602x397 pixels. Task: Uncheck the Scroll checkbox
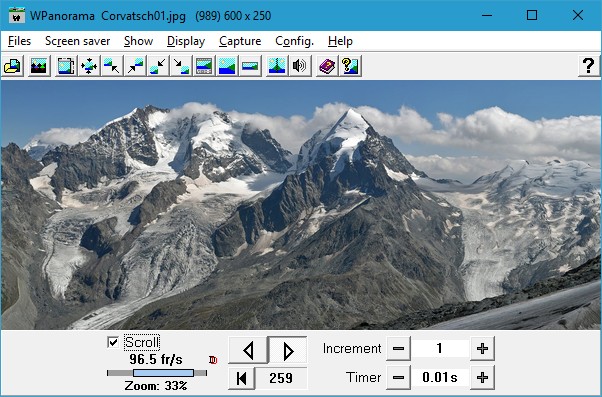[113, 342]
